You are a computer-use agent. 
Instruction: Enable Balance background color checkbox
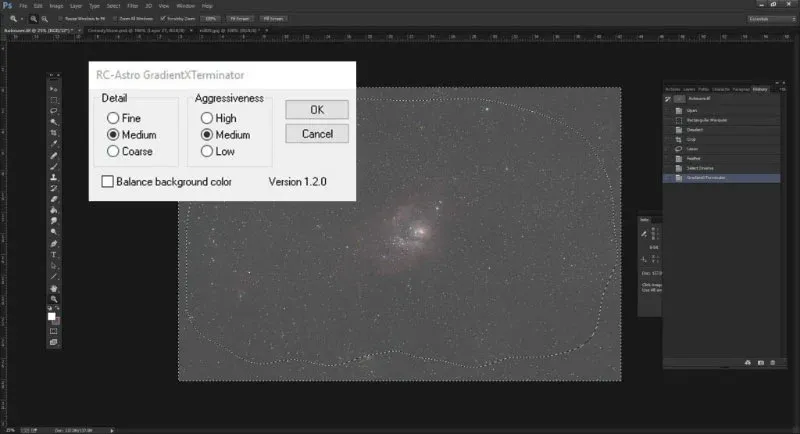(107, 182)
